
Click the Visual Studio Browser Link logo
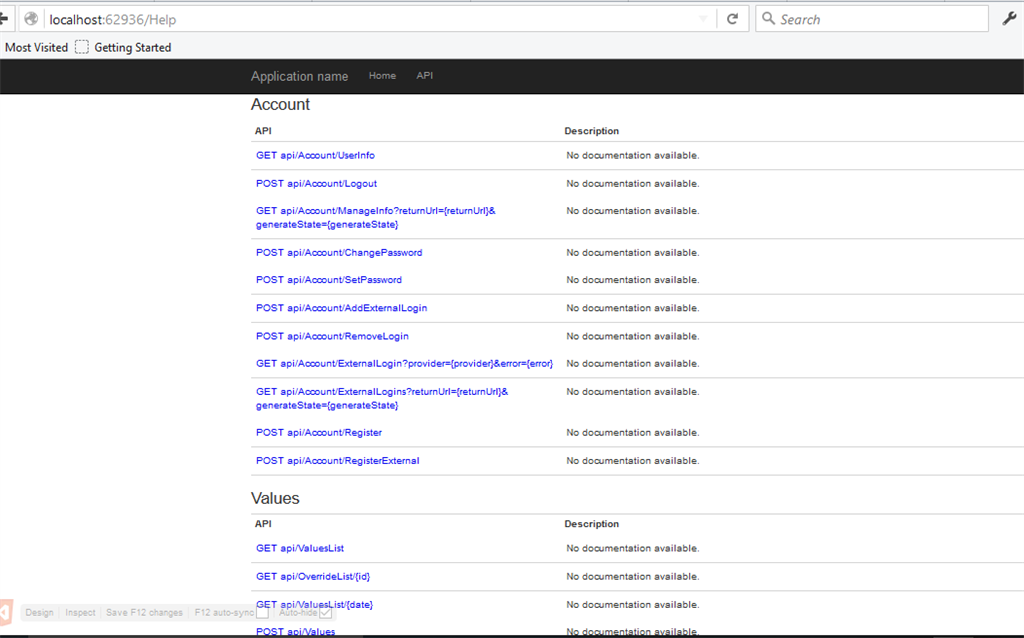pyautogui.click(x=6, y=612)
